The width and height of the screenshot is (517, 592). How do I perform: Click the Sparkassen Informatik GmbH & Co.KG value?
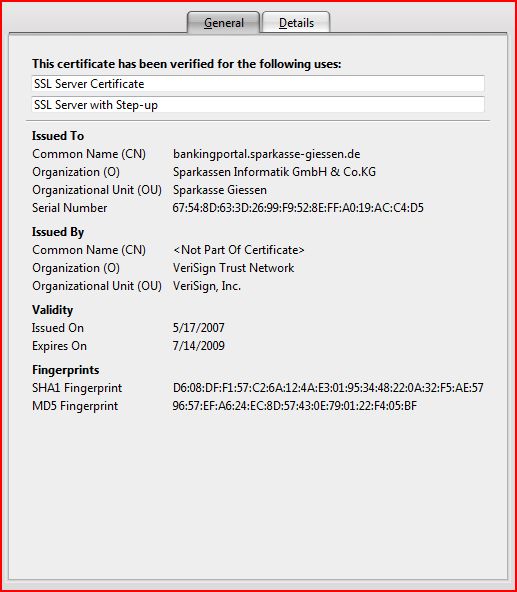pos(275,172)
